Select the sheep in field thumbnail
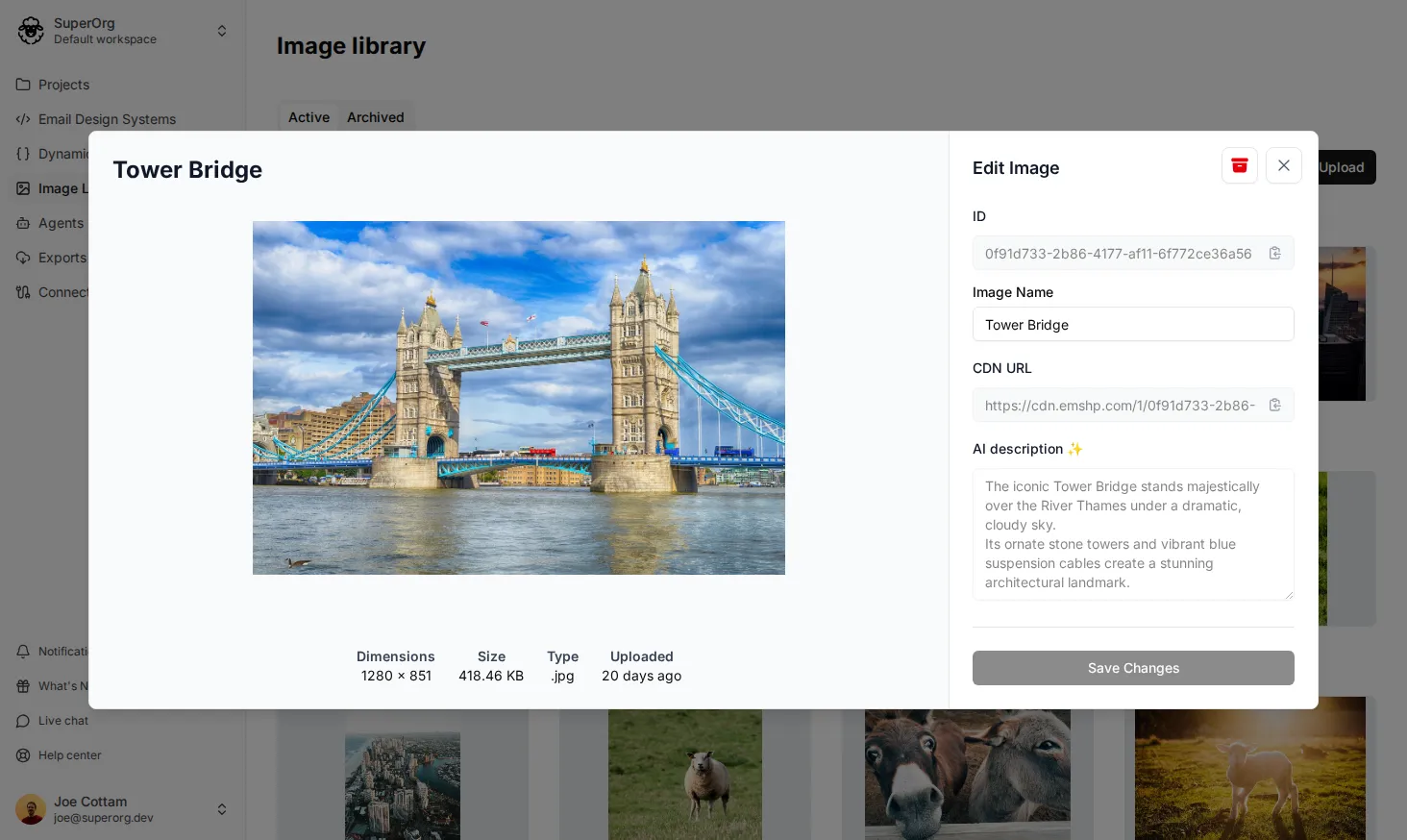This screenshot has height=840, width=1407. pos(685,775)
